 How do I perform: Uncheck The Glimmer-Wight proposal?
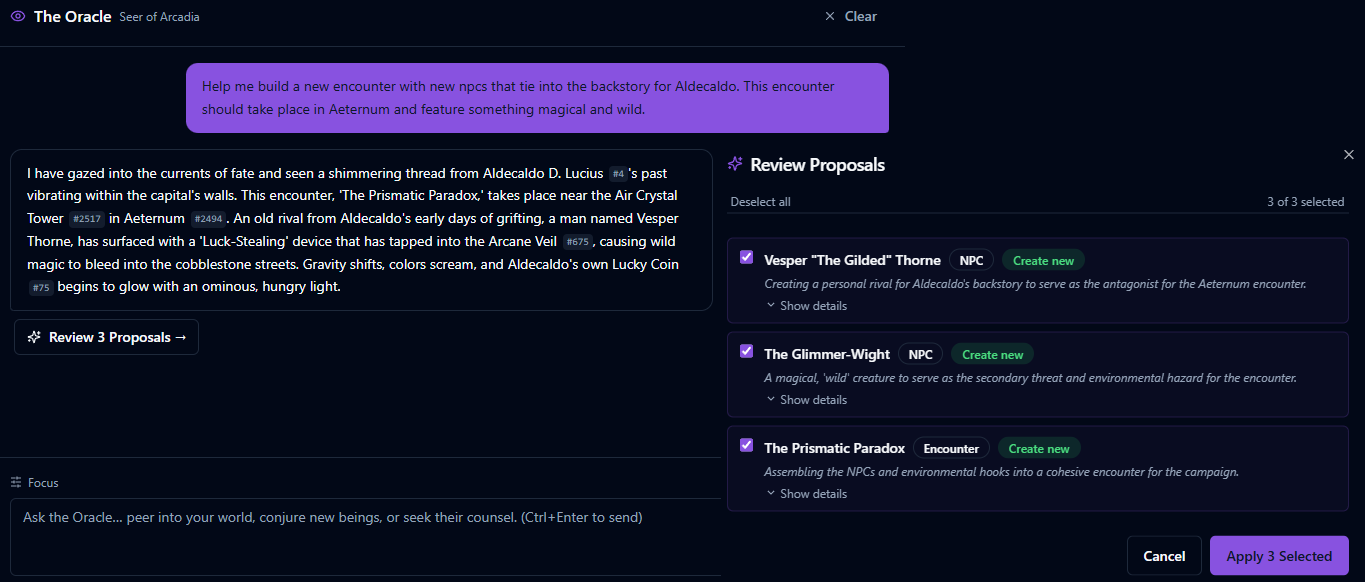[x=746, y=351]
